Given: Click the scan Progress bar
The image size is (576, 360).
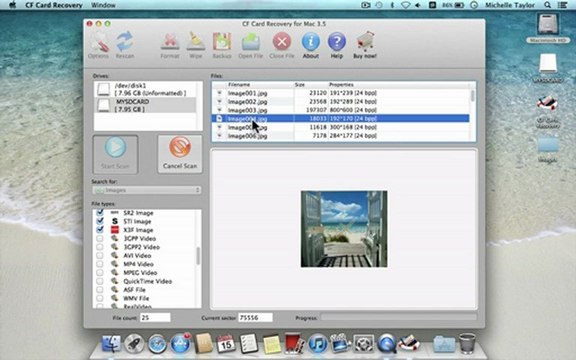Looking at the screenshot, I should coord(399,317).
